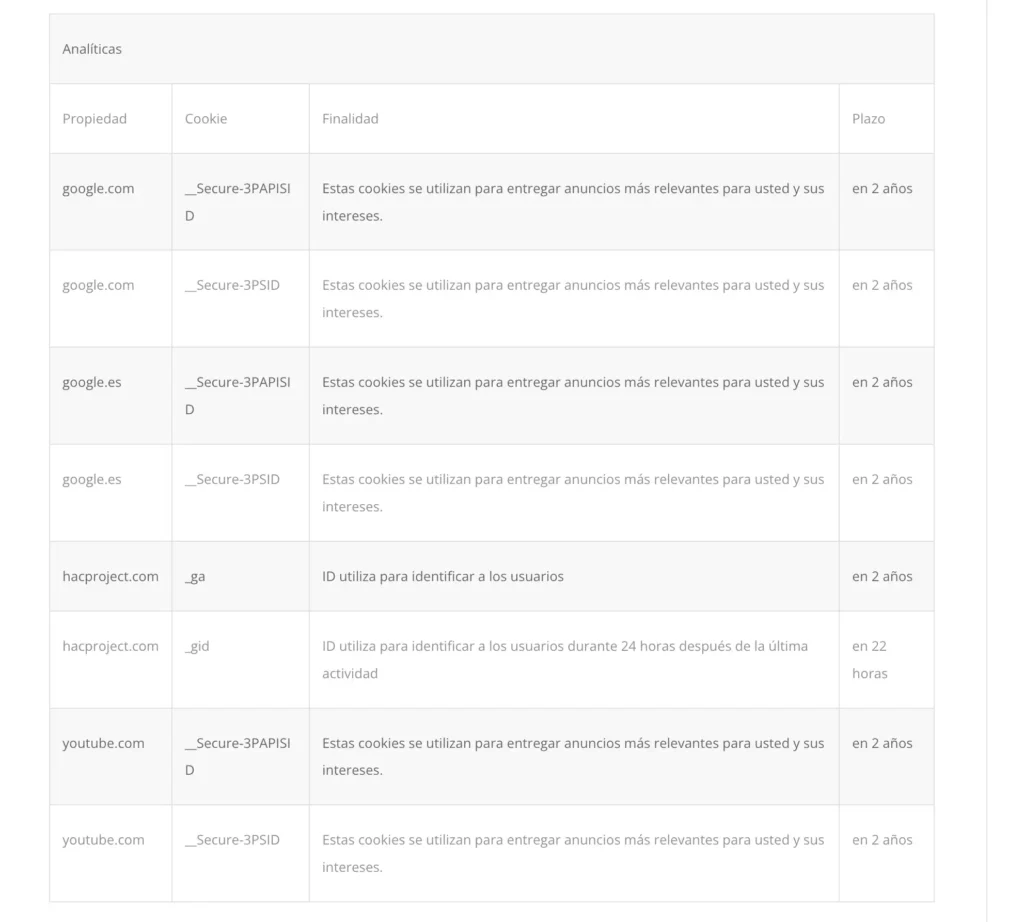Screen dimensions: 1024x922
Task: Click the vertical page scrollbar on the right edge
Action: 987,461
